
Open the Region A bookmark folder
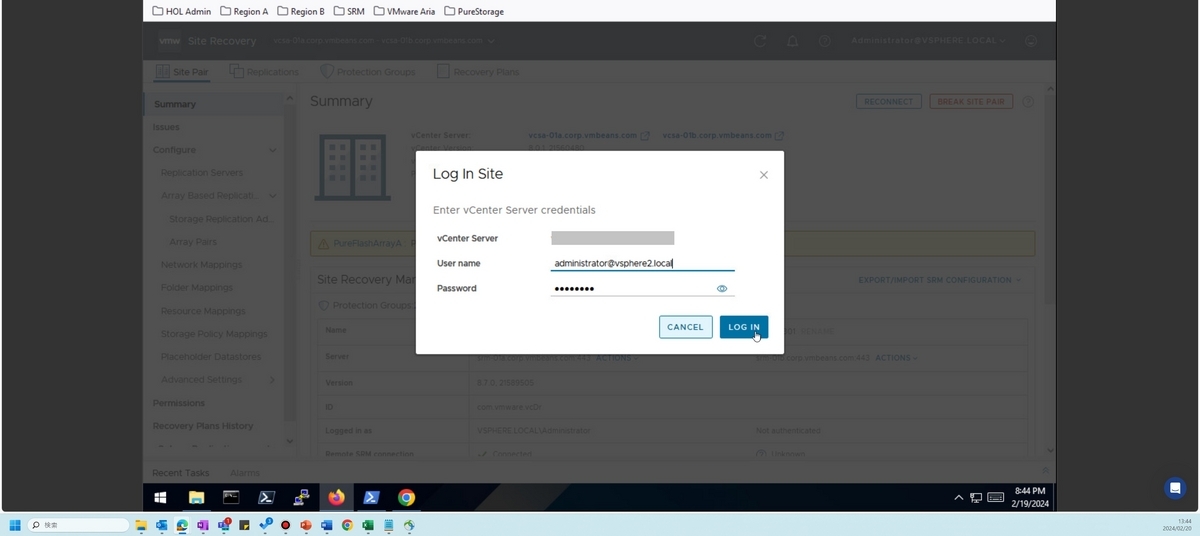[244, 12]
